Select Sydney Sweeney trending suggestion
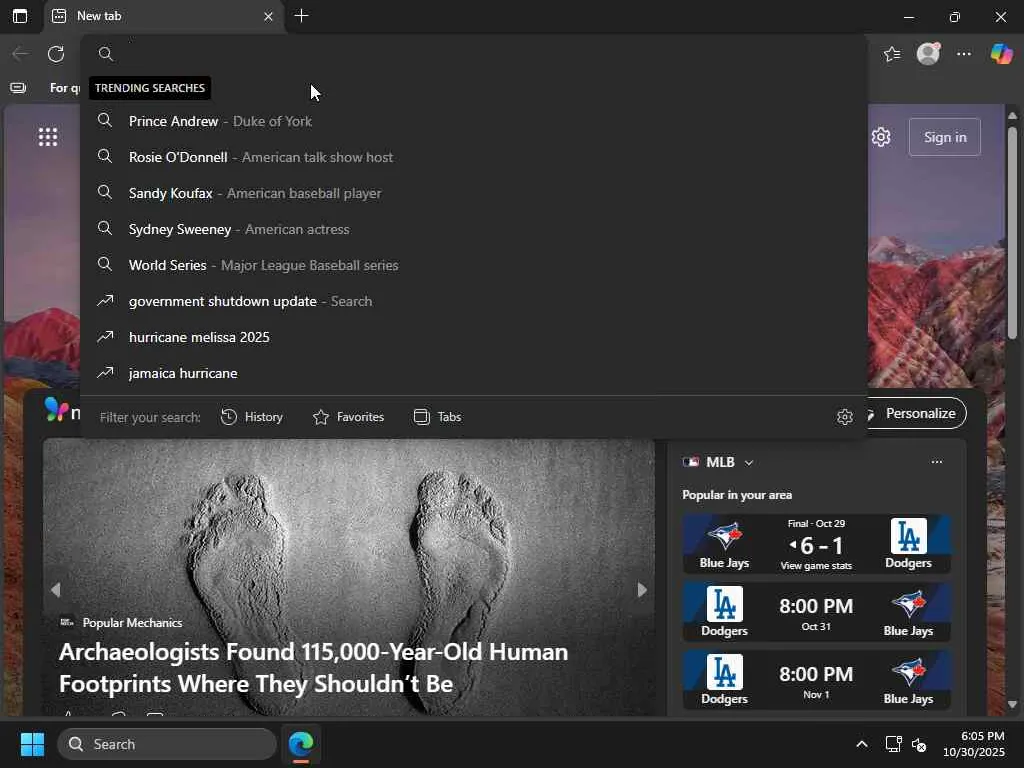Screen dimensions: 1024x768 click(x=473, y=229)
